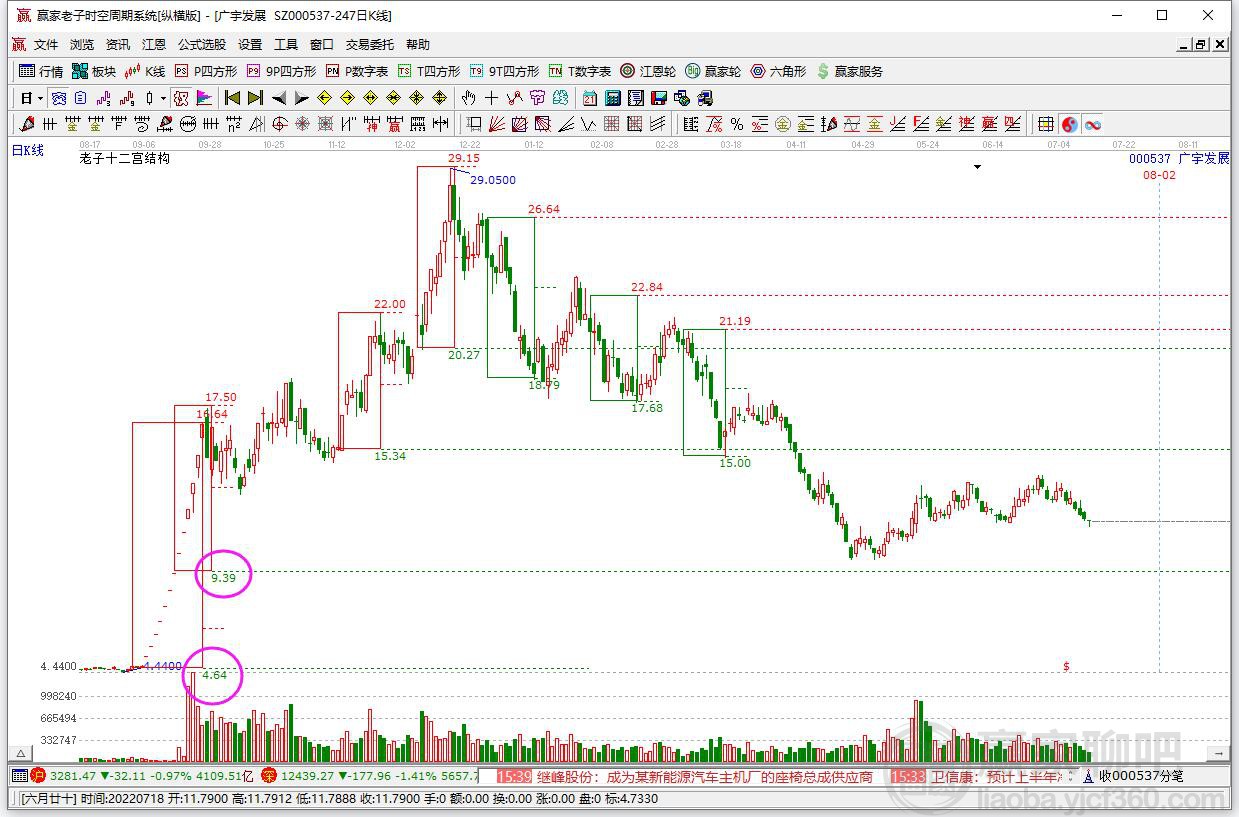Jump to the last bar icon
The image size is (1239, 817).
(x=255, y=98)
